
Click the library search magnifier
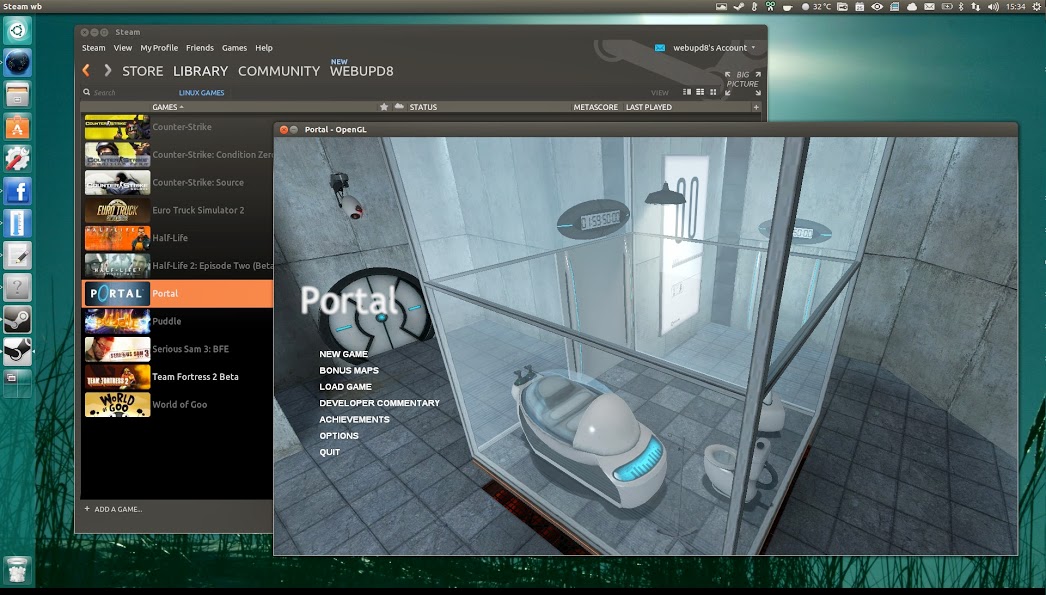click(87, 92)
